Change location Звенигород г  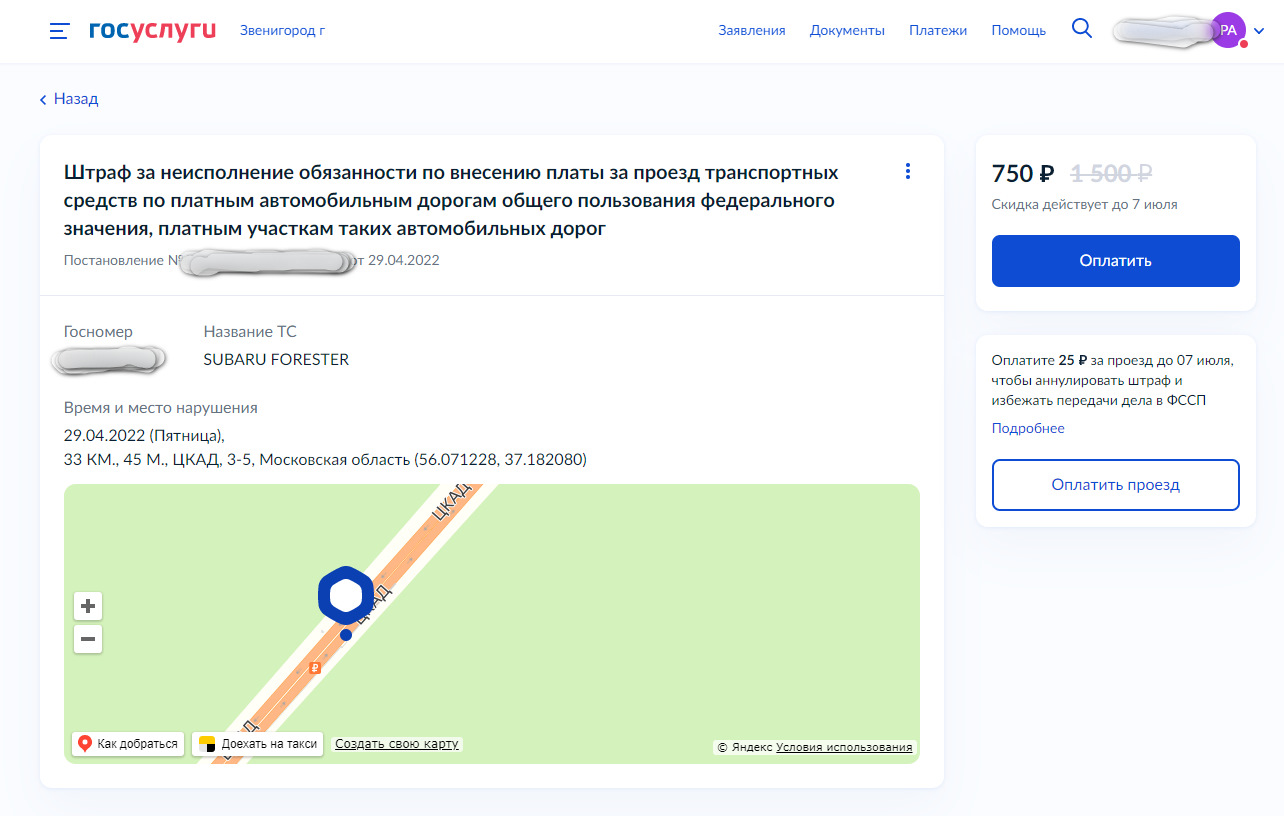pyautogui.click(x=282, y=30)
